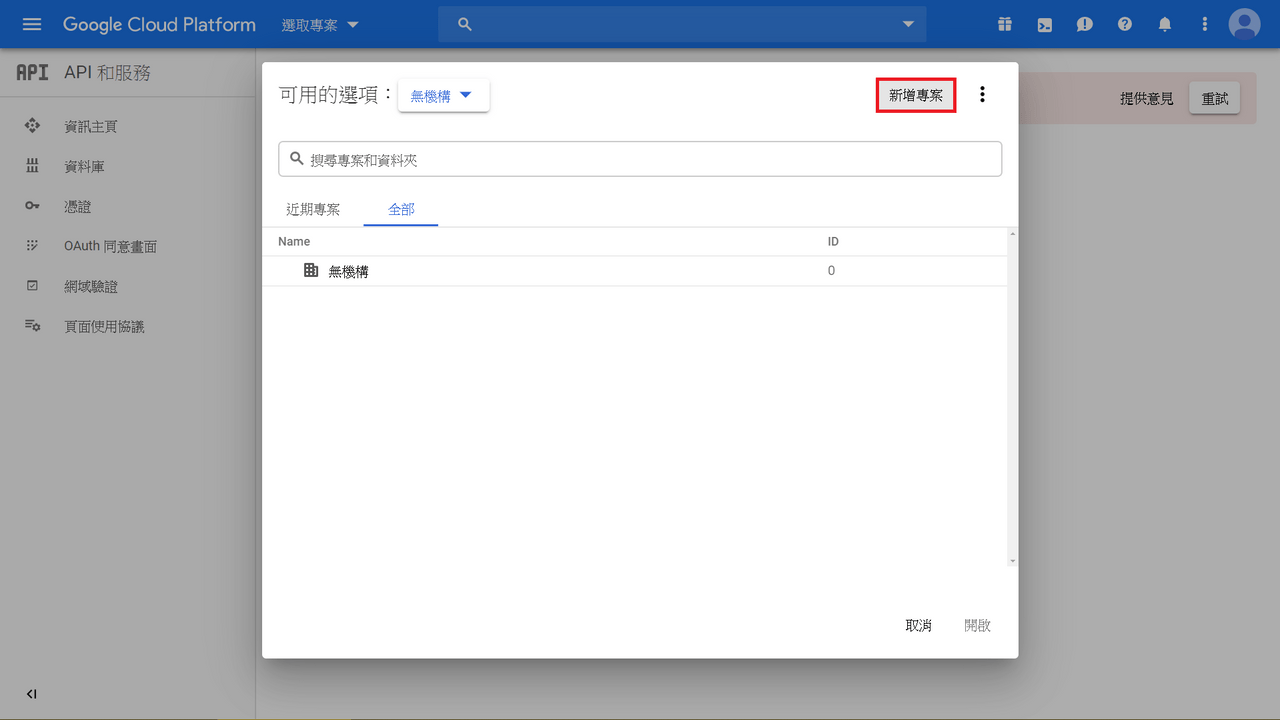1280x720 pixels.
Task: Focus the 搜尋專案和資料夾 search field
Action: point(640,159)
